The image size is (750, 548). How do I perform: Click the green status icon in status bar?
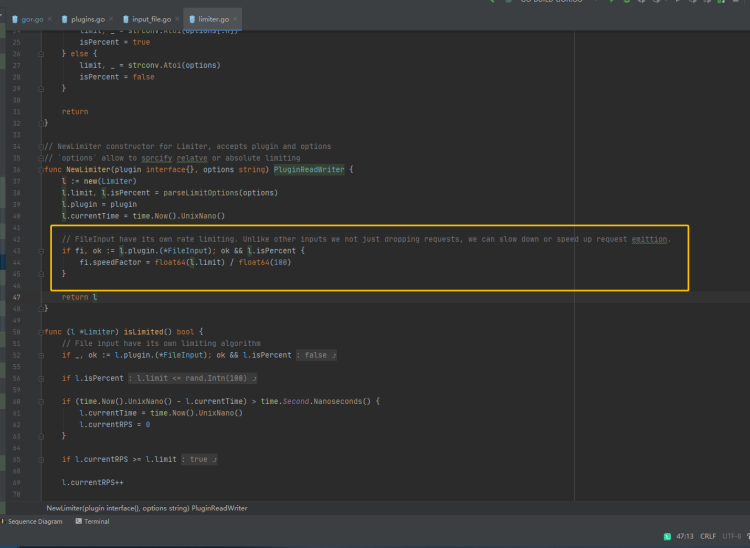(667, 536)
